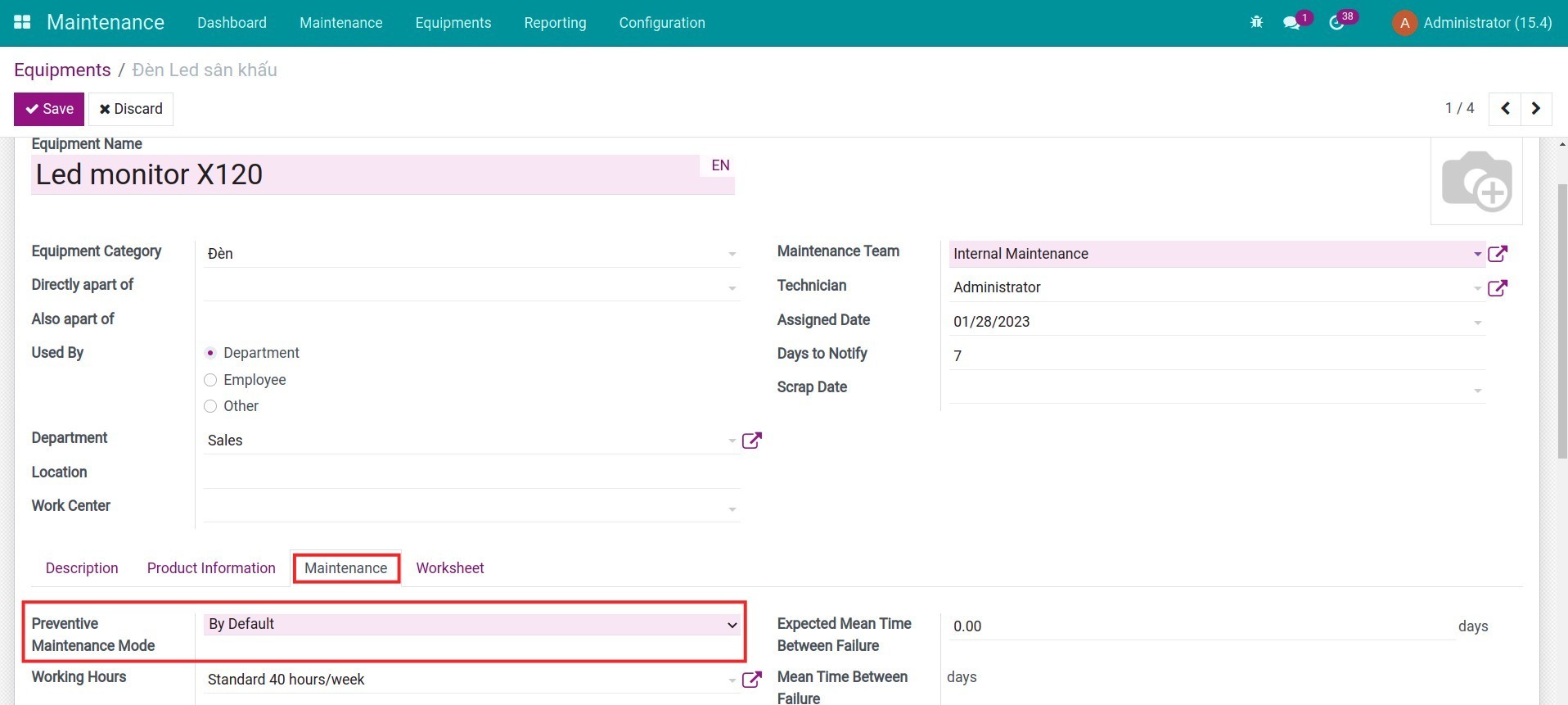Select the Other radio option
The width and height of the screenshot is (1568, 705).
point(210,406)
